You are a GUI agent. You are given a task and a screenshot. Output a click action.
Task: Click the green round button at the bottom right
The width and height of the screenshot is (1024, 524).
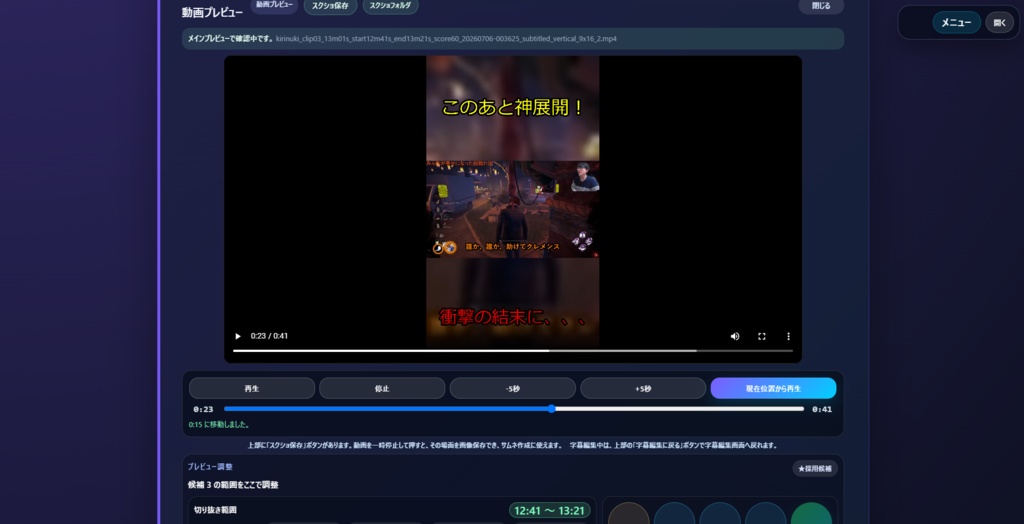click(x=811, y=514)
